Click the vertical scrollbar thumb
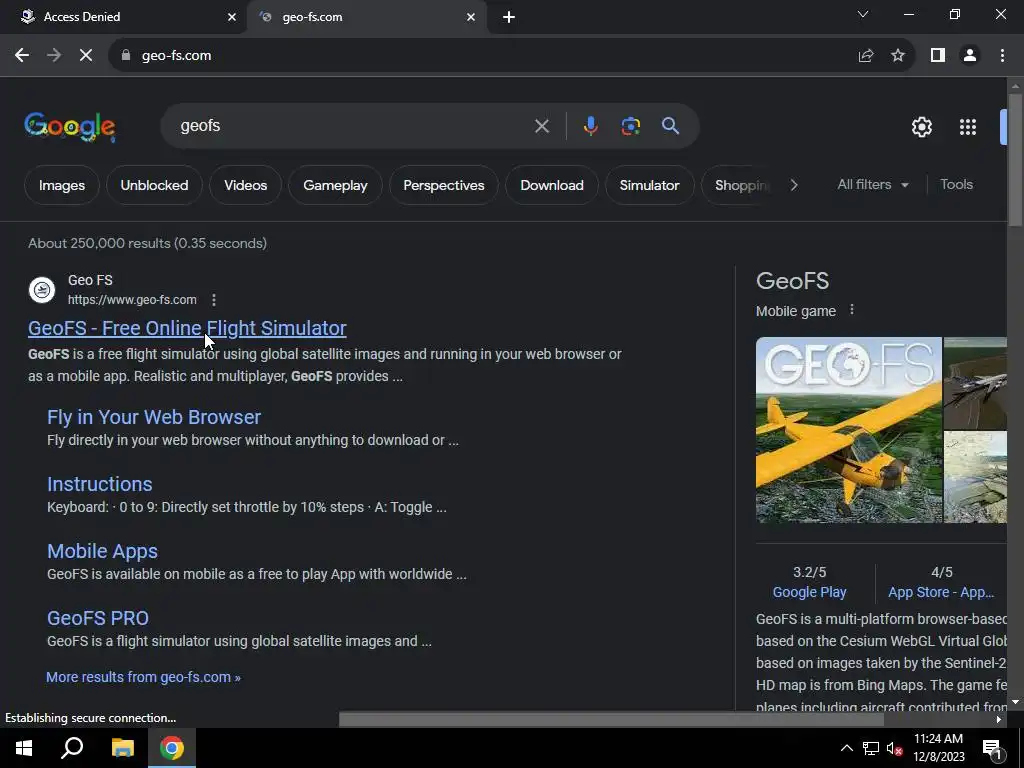Image resolution: width=1024 pixels, height=768 pixels. click(1016, 161)
